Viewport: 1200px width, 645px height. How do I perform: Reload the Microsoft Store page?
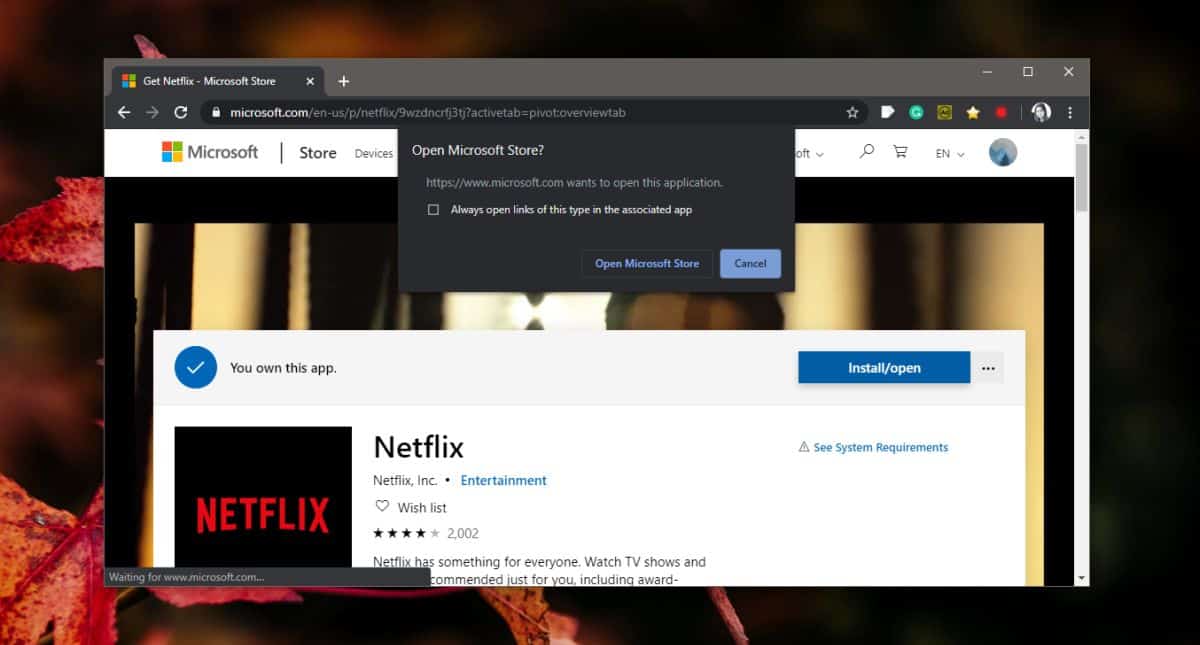(181, 113)
